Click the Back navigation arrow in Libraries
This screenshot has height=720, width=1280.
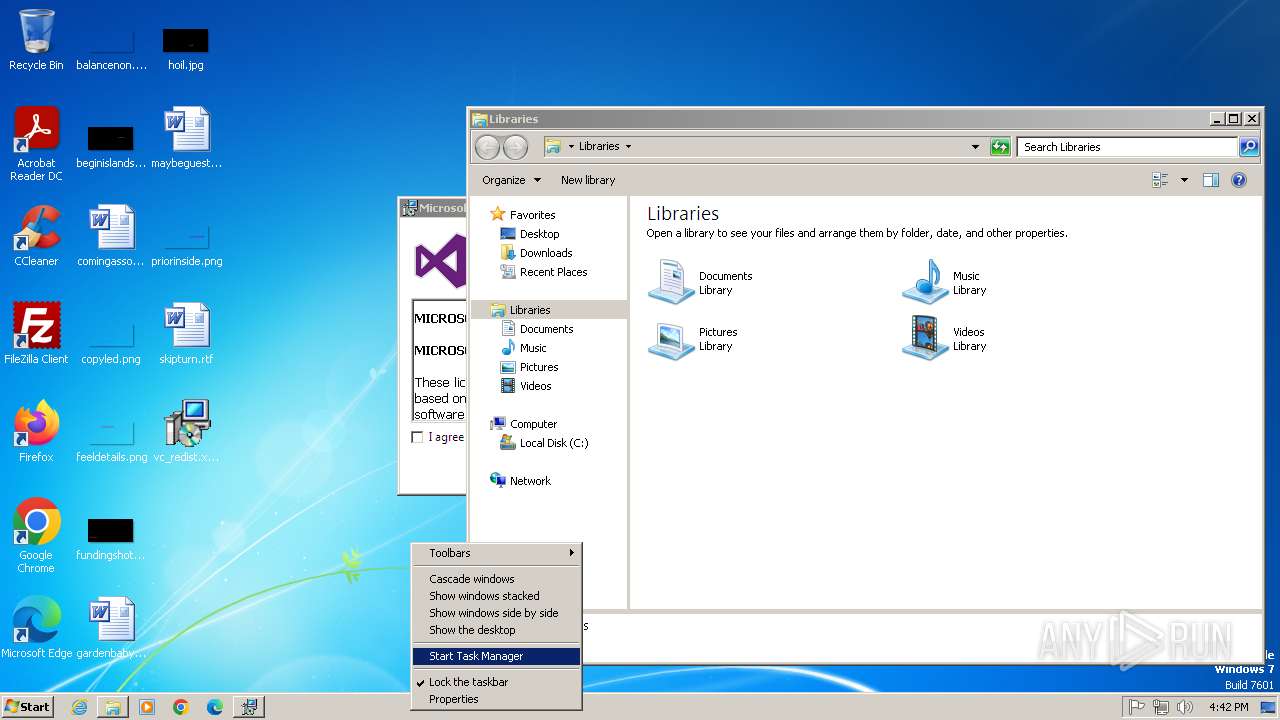(x=487, y=147)
